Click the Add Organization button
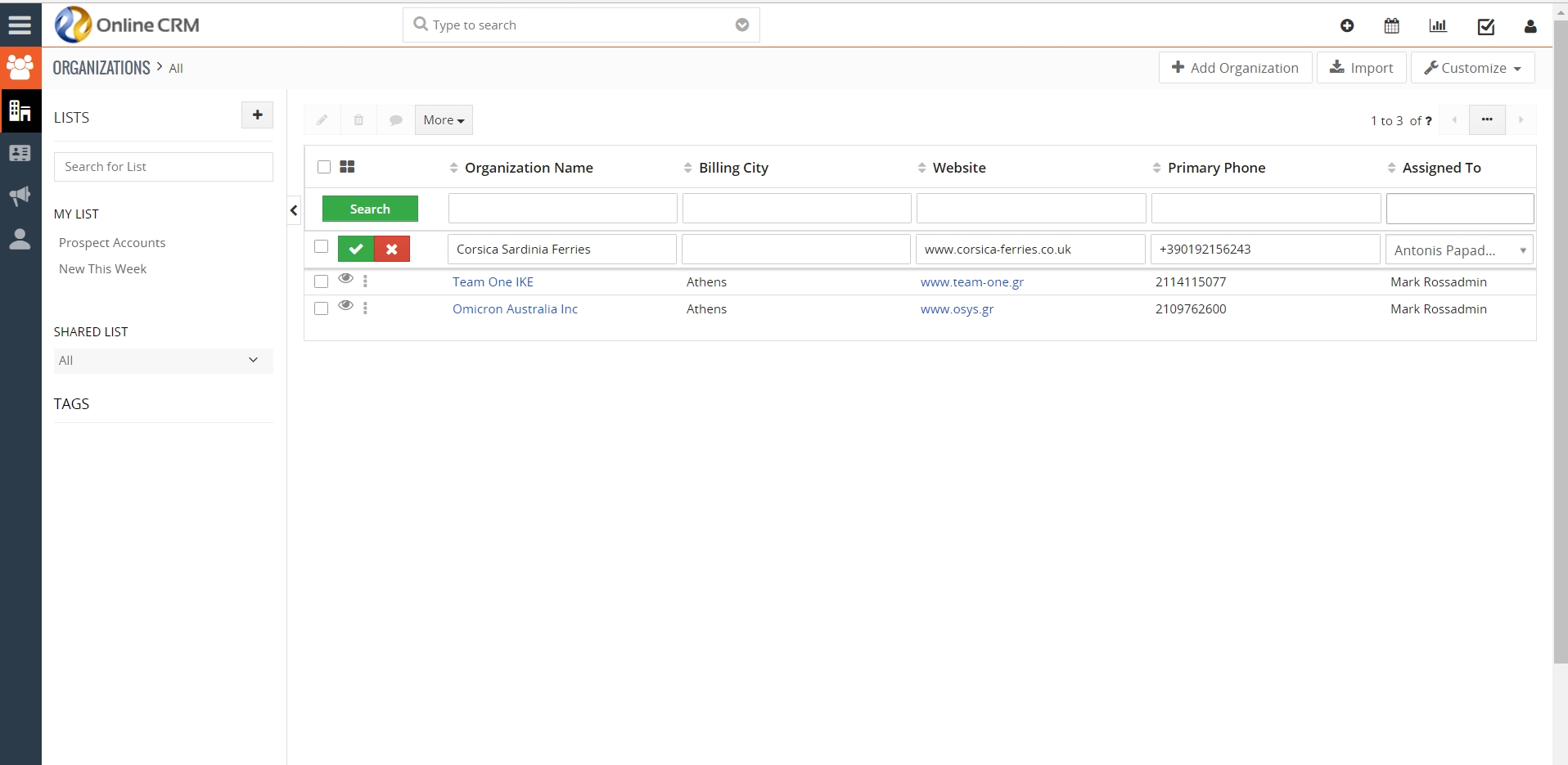Screen dimensions: 1568x765 pos(1236,68)
